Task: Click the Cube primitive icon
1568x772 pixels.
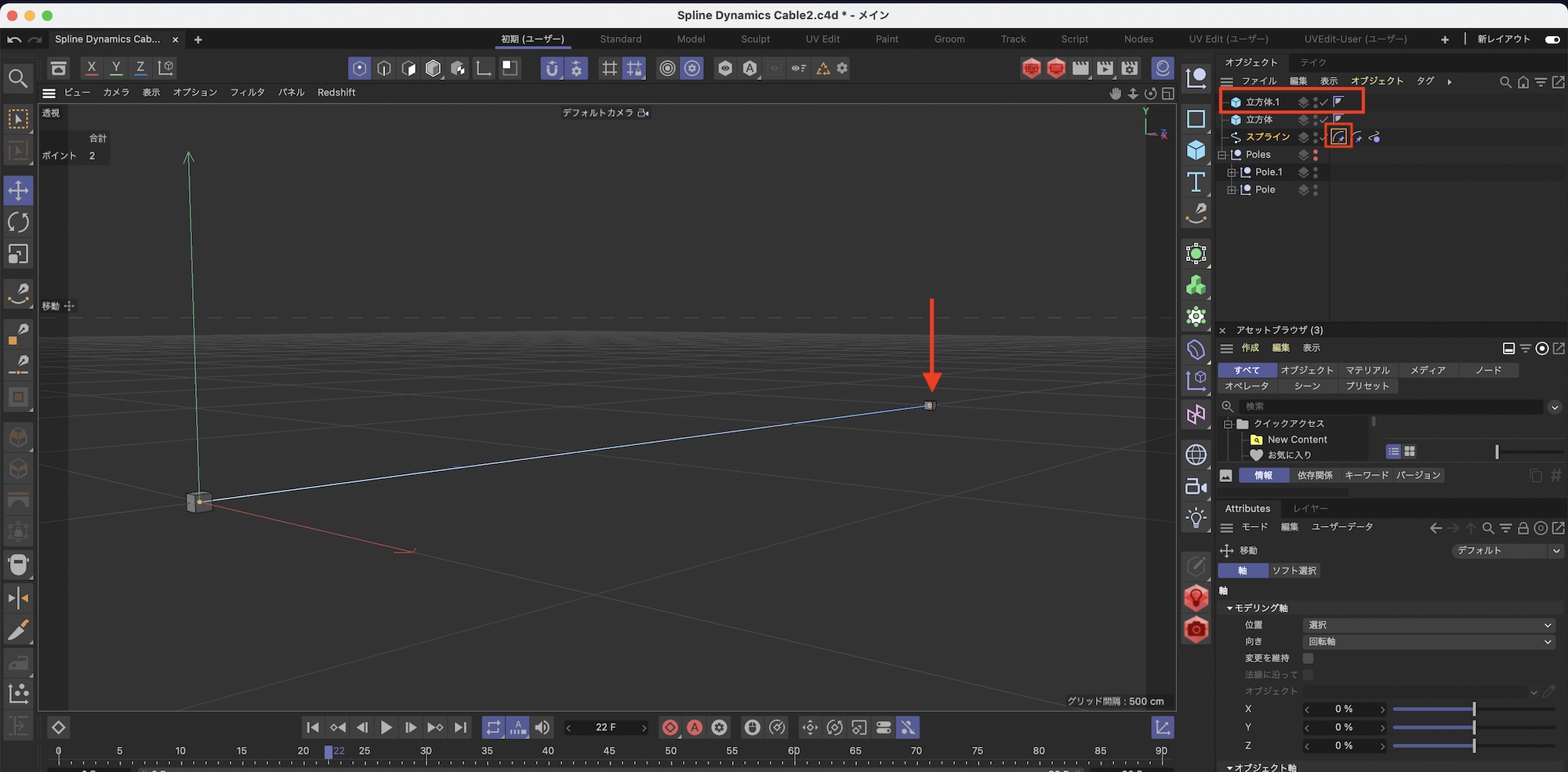Action: [1196, 150]
